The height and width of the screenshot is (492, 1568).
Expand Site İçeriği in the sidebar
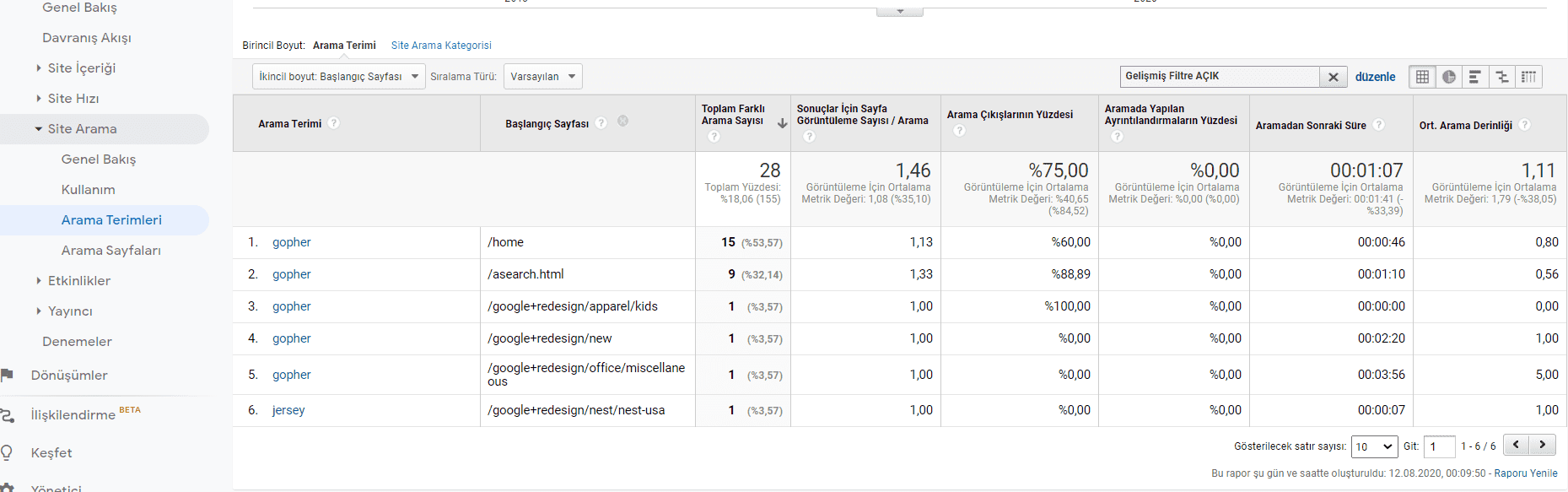(81, 68)
